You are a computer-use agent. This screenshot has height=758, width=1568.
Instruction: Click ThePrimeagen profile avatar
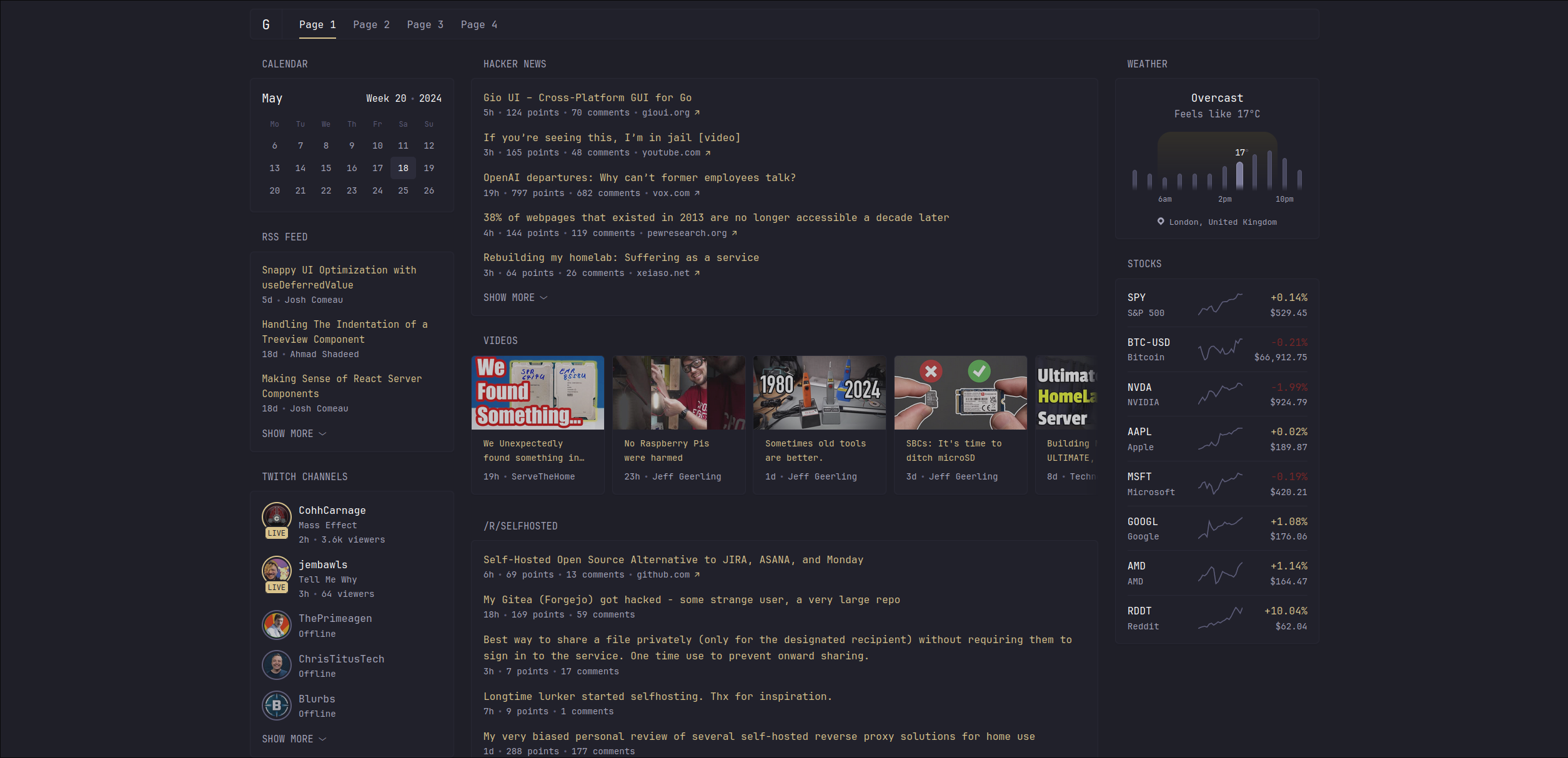[x=276, y=625]
